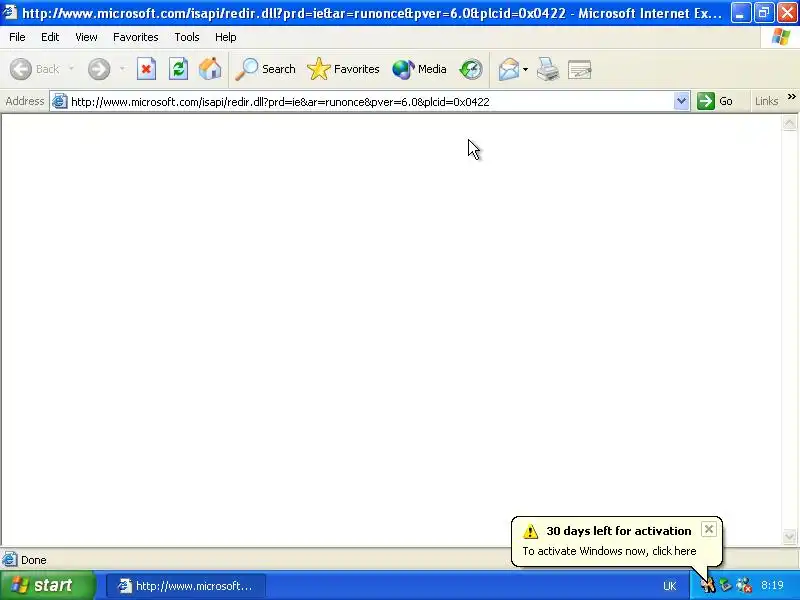The image size is (800, 600).
Task: Open the Favorites star toolbar button
Action: pyautogui.click(x=343, y=69)
